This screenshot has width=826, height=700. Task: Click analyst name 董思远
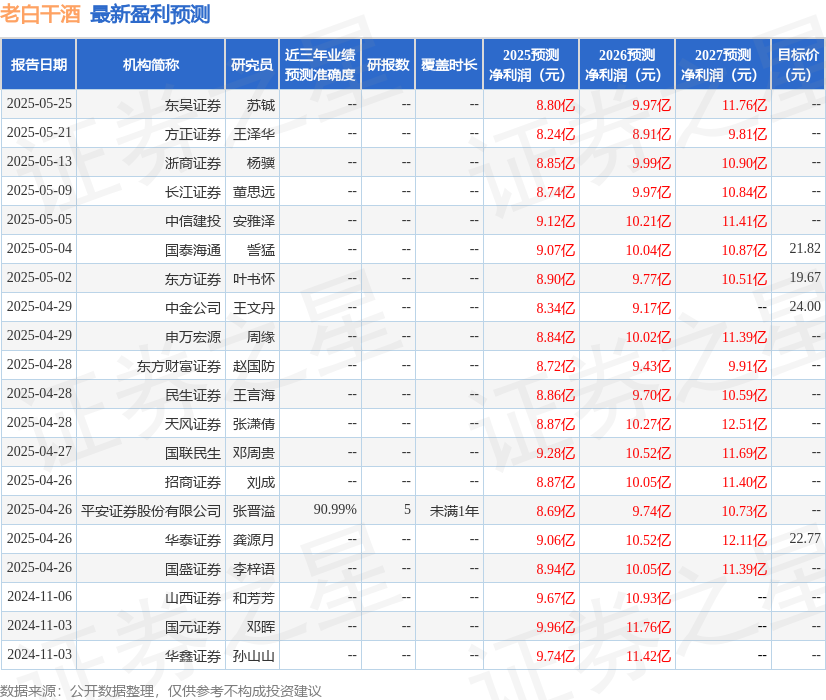coord(254,192)
